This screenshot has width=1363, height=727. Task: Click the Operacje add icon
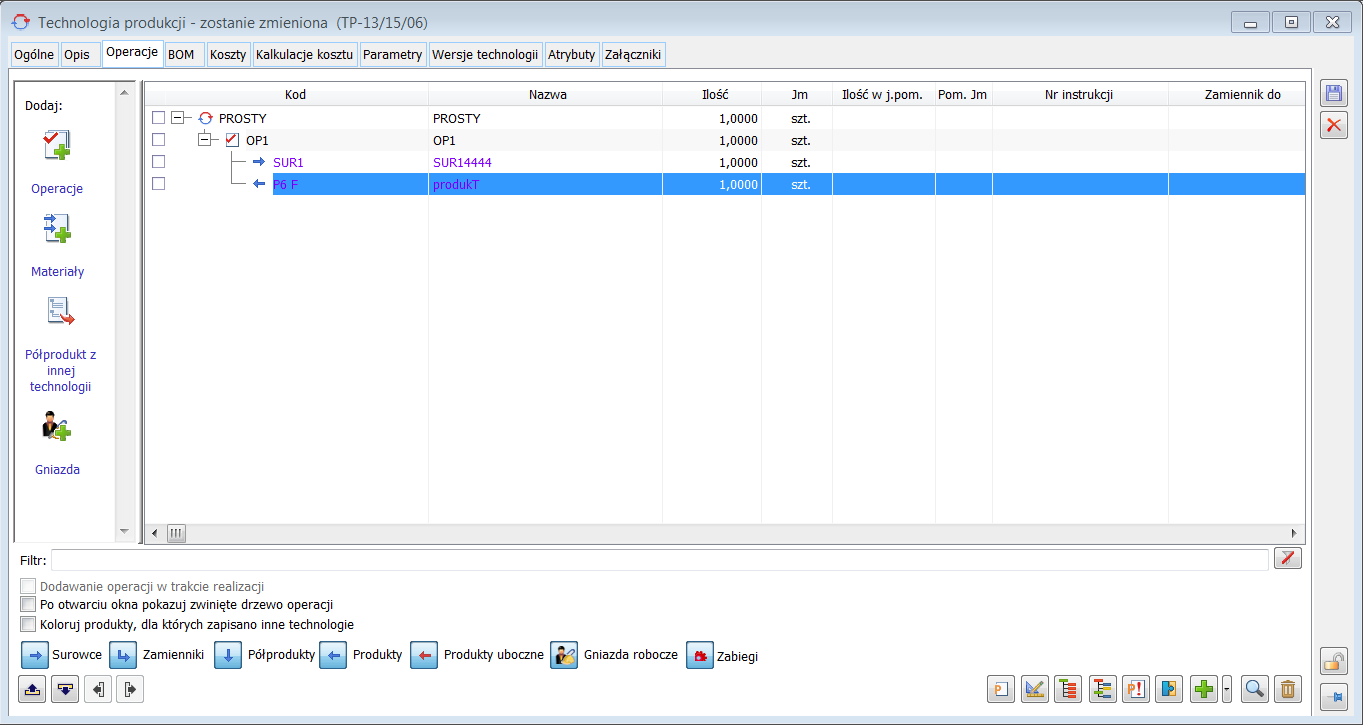57,146
